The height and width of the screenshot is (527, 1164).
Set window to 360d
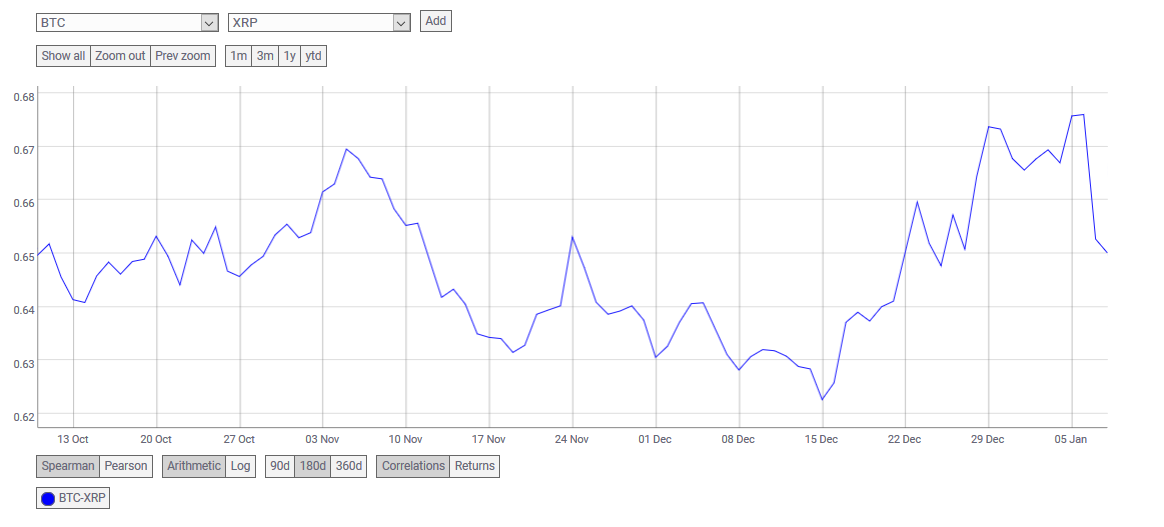tap(349, 466)
